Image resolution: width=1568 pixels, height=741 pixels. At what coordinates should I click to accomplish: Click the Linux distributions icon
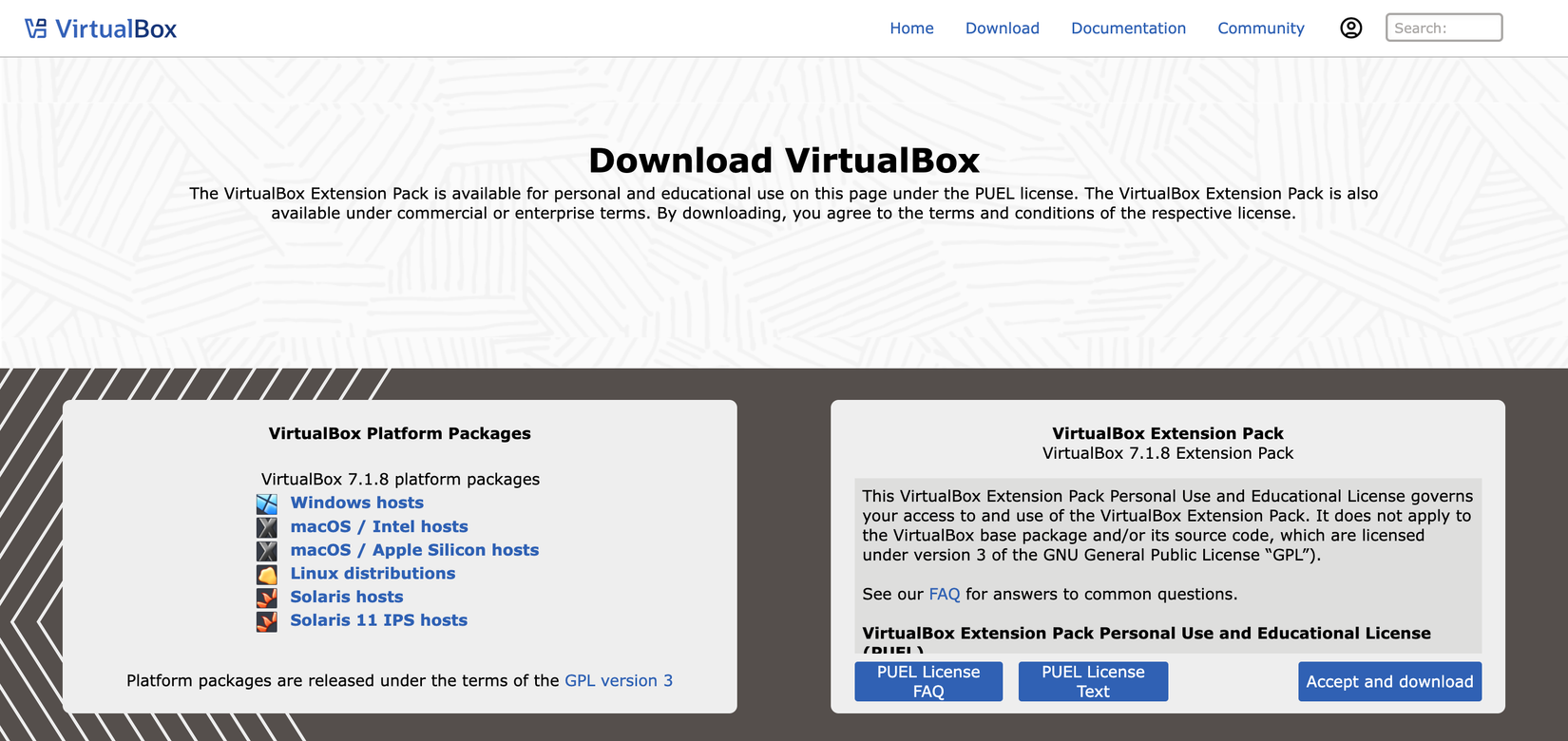[267, 575]
